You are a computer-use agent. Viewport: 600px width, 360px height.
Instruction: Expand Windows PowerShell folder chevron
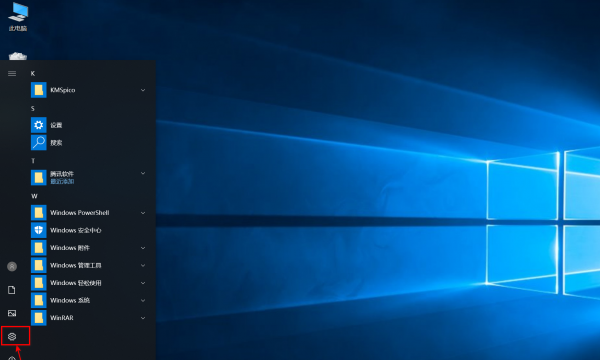(x=143, y=213)
